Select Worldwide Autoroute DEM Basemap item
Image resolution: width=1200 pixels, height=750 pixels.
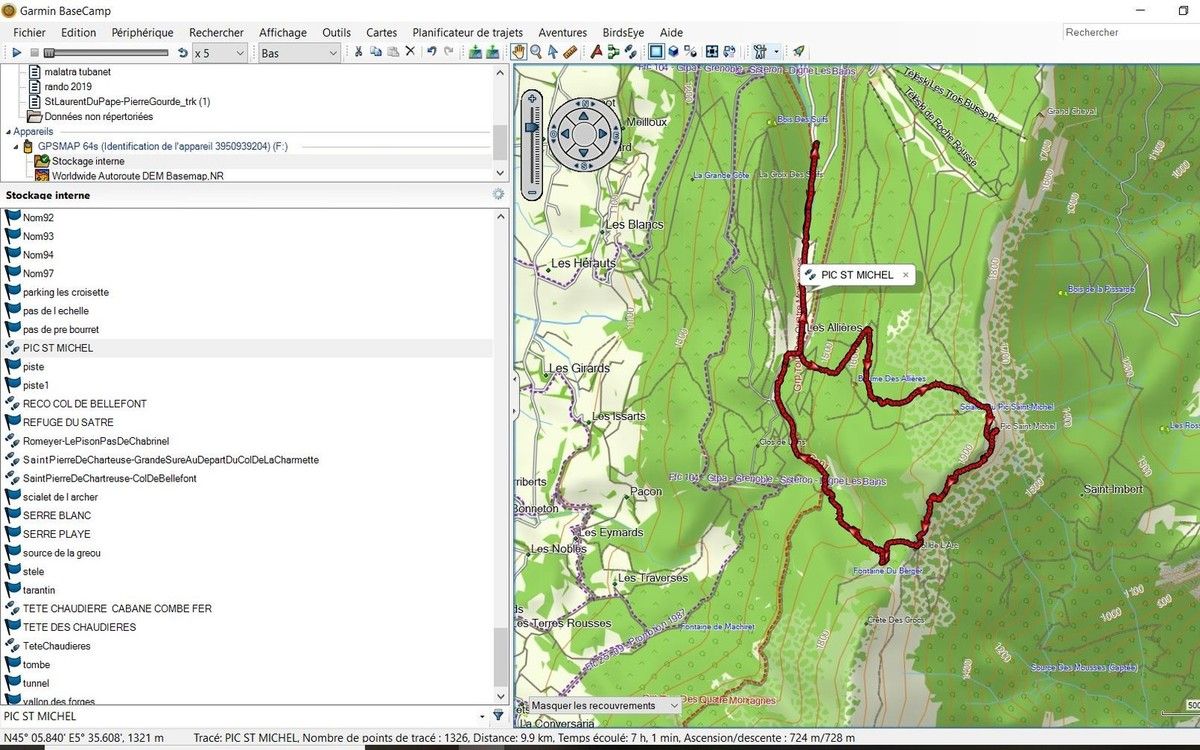coord(138,175)
